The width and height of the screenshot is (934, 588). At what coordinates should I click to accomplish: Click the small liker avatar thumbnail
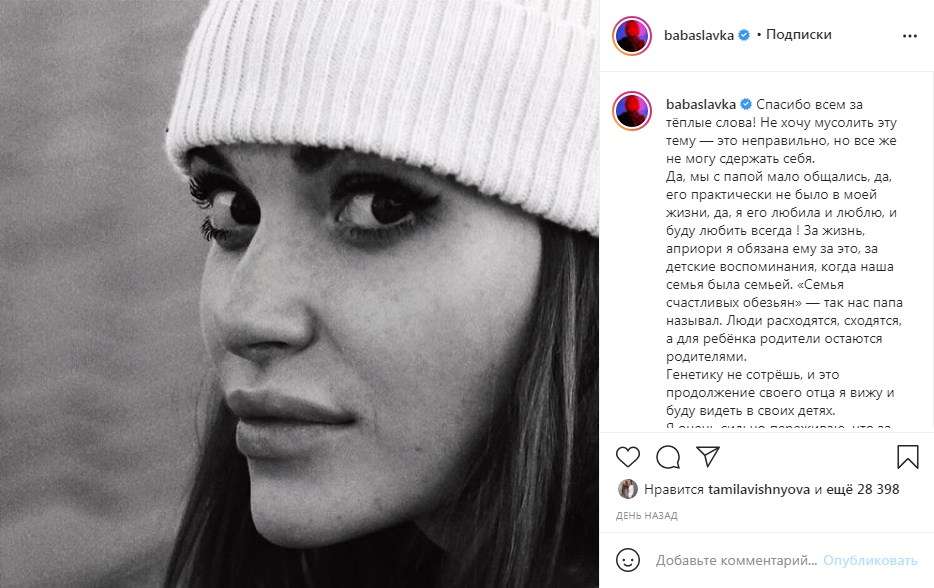[627, 489]
